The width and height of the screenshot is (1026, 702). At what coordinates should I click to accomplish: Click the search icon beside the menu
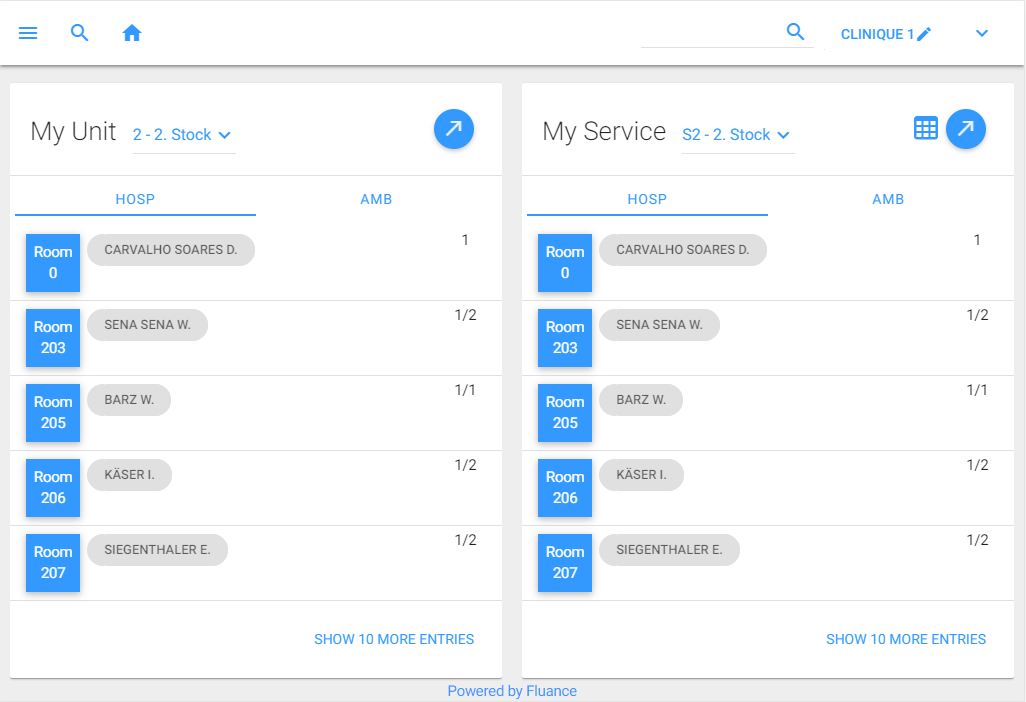tap(80, 33)
